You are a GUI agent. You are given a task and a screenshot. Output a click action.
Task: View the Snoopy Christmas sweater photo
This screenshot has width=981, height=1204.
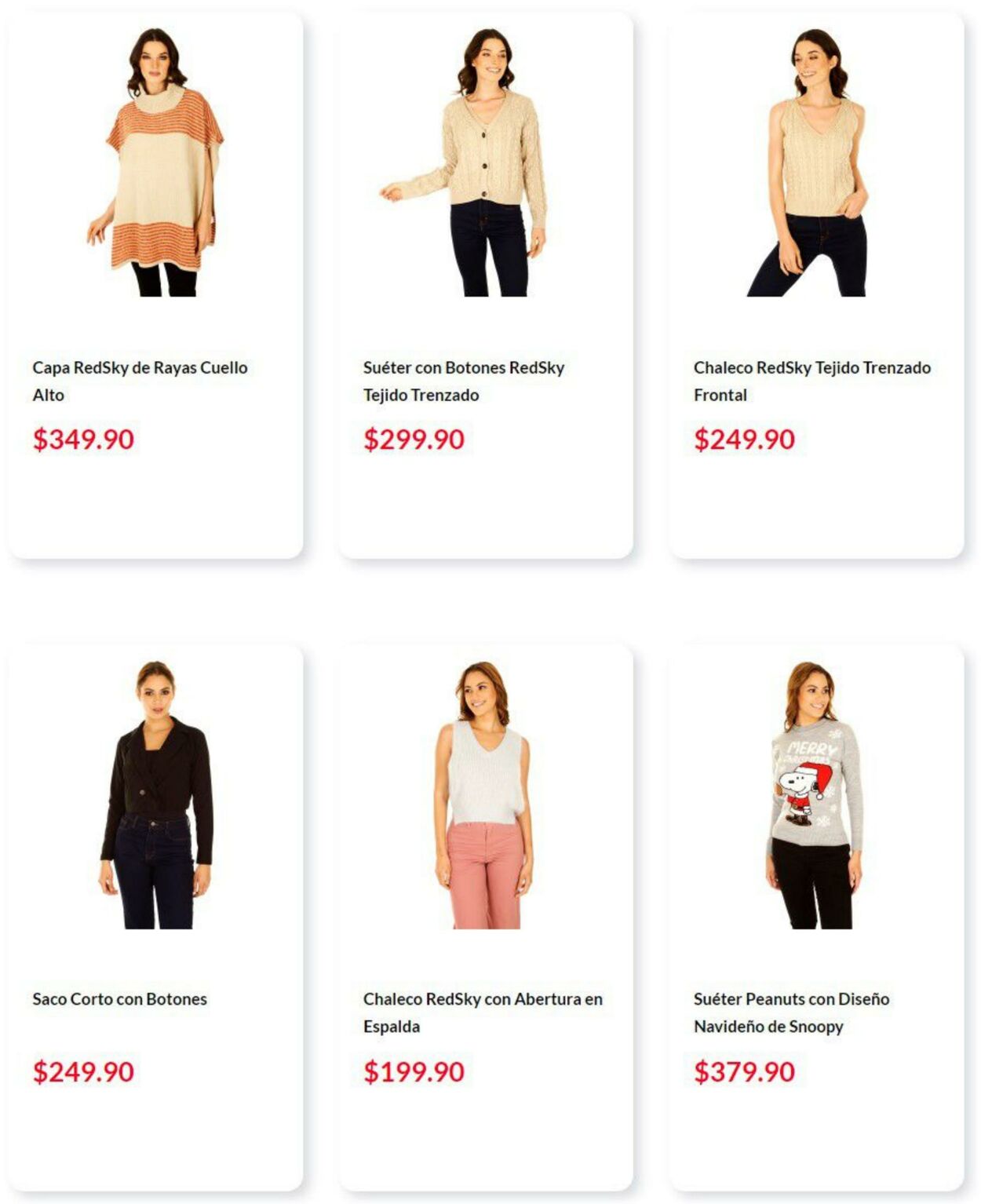pos(815,795)
